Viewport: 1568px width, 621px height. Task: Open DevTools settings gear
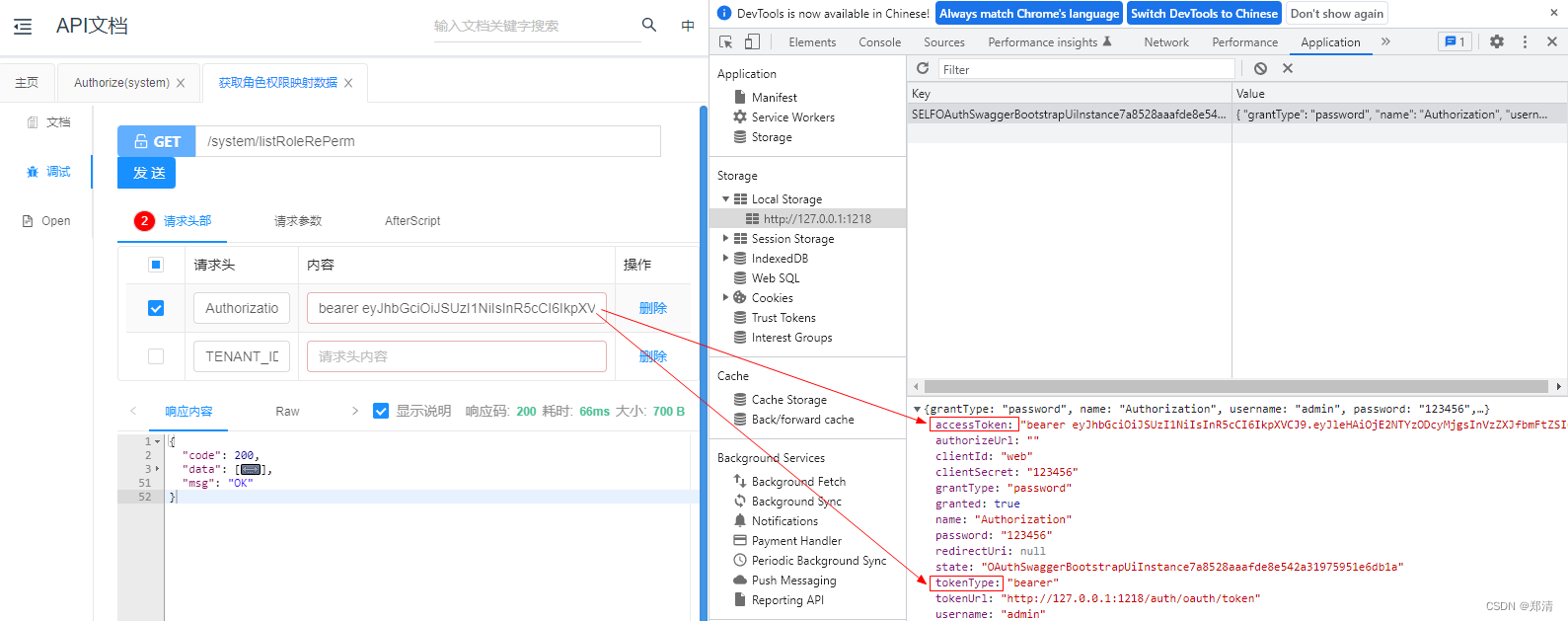1497,41
